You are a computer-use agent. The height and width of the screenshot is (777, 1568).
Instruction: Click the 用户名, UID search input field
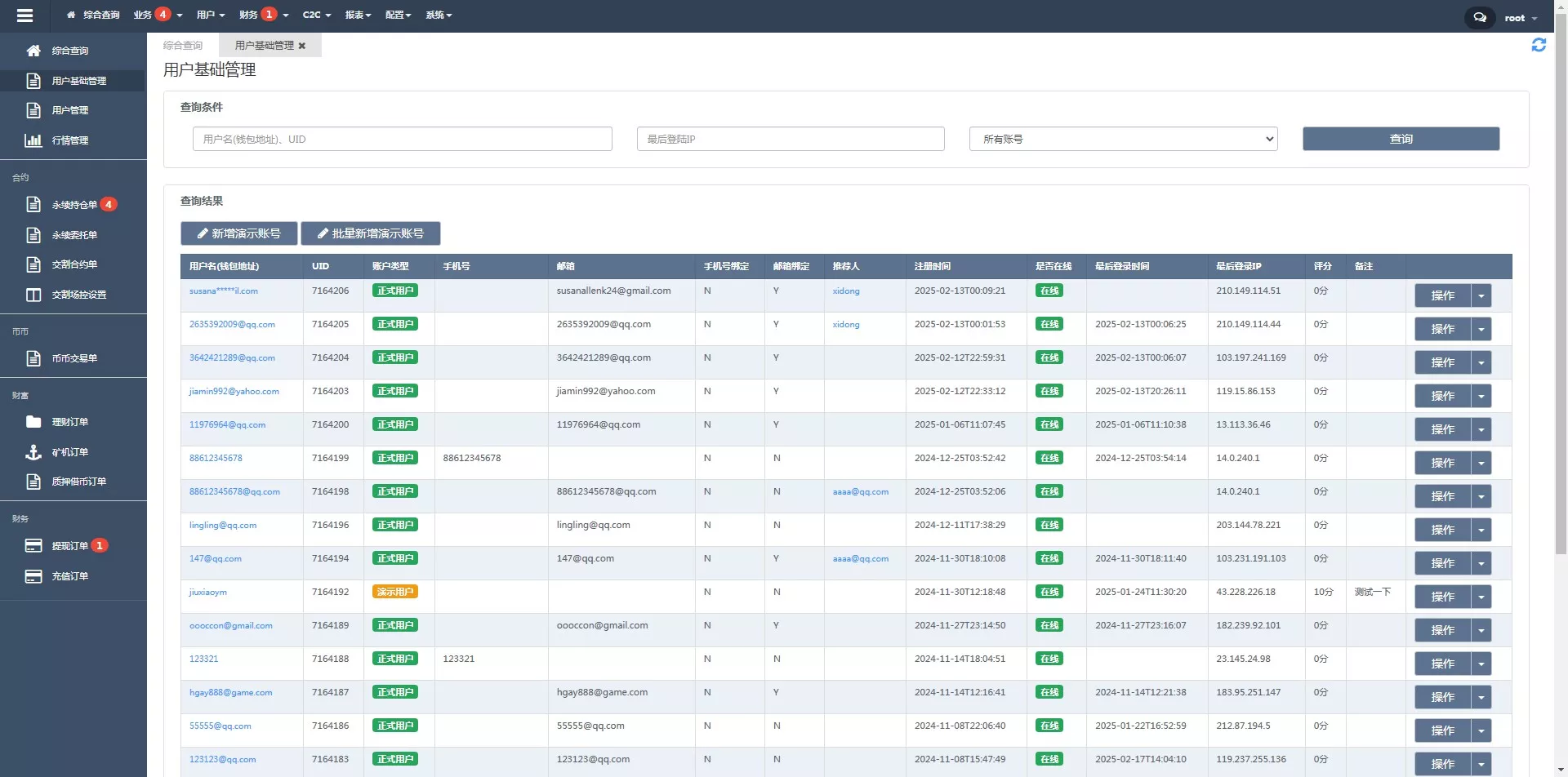click(402, 139)
